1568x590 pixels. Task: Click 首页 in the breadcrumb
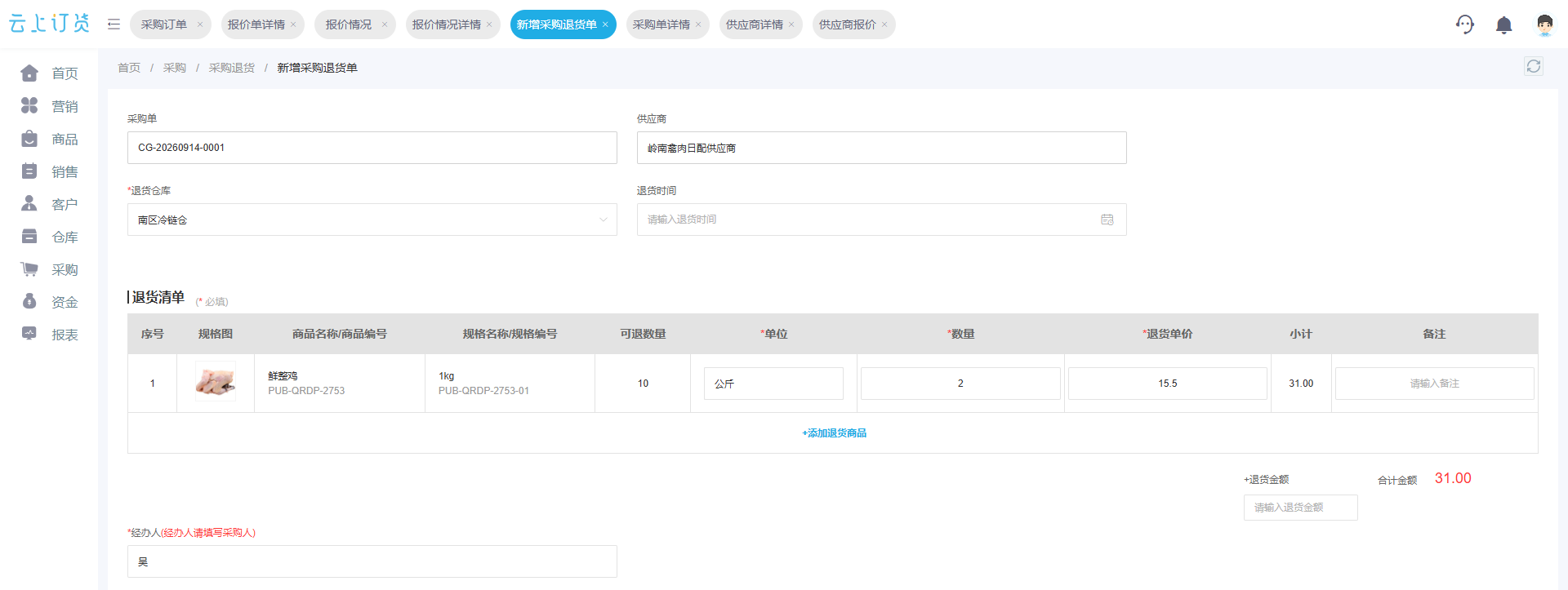tap(129, 68)
